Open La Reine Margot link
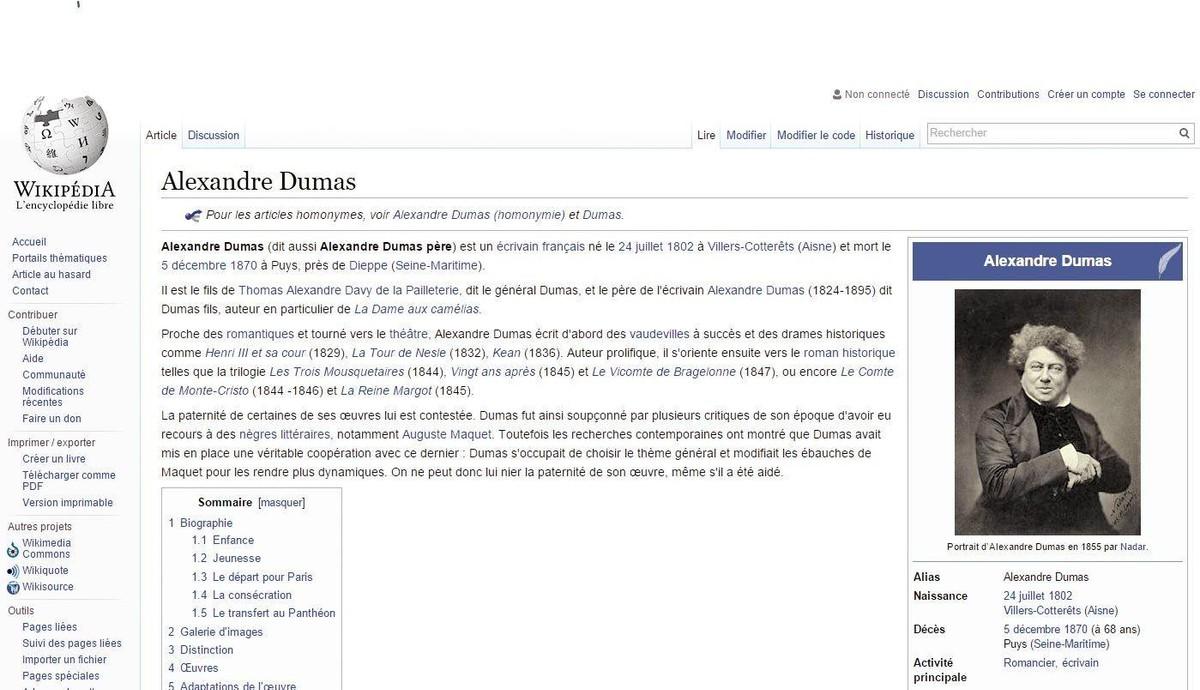1200x690 pixels. pyautogui.click(x=386, y=391)
